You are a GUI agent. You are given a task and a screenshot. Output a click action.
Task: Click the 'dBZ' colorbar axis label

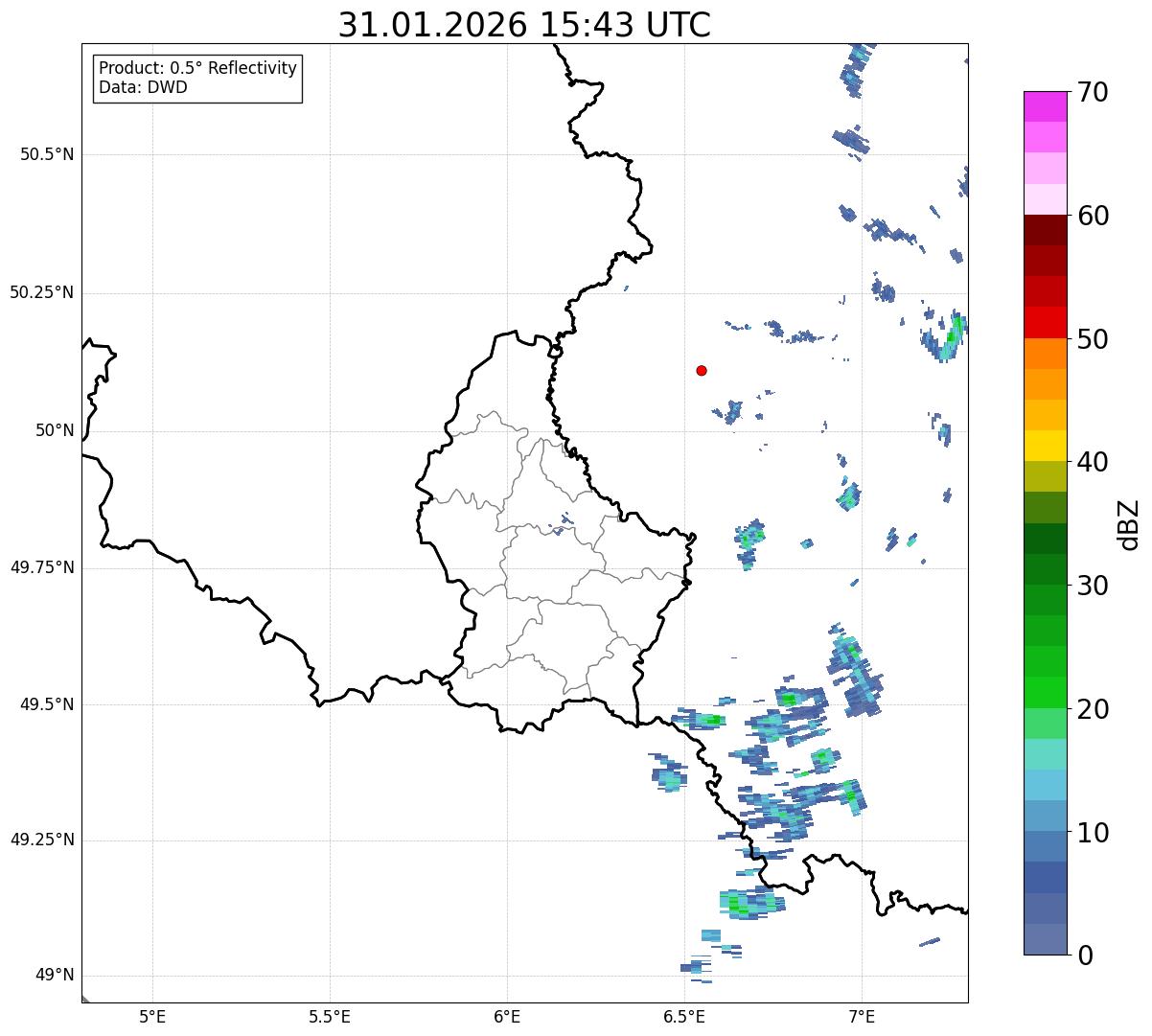(1129, 524)
